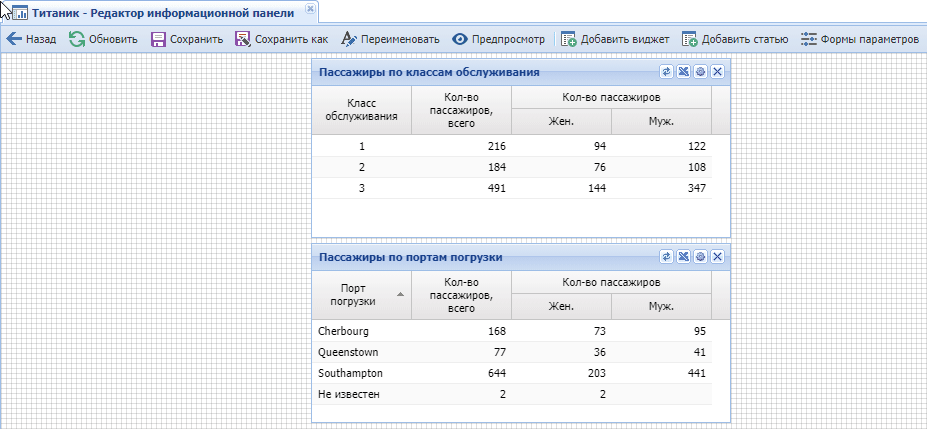
Task: Rename the panel using Переименовать
Action: (391, 40)
